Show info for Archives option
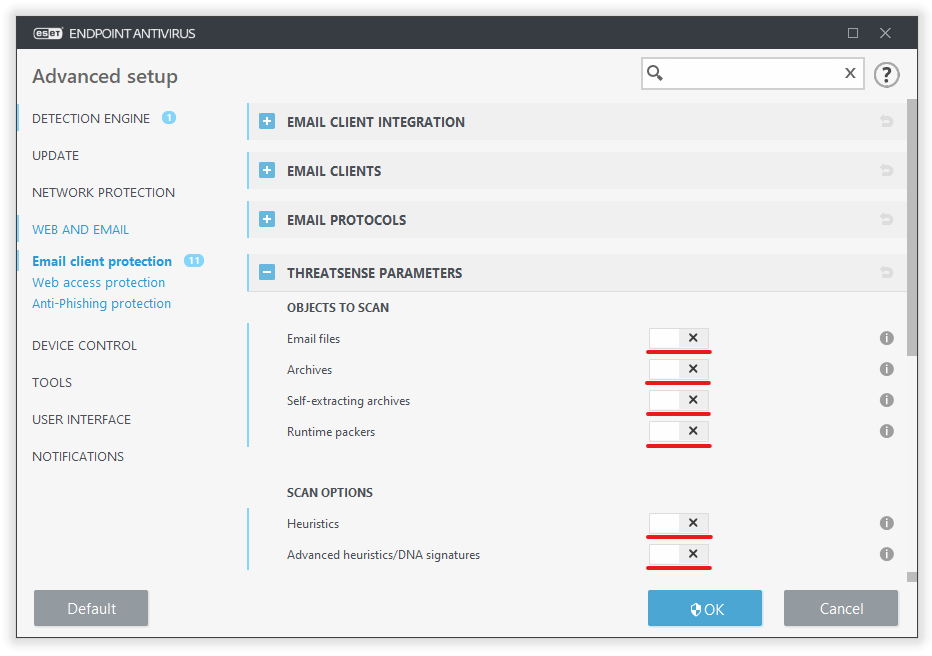 (886, 369)
